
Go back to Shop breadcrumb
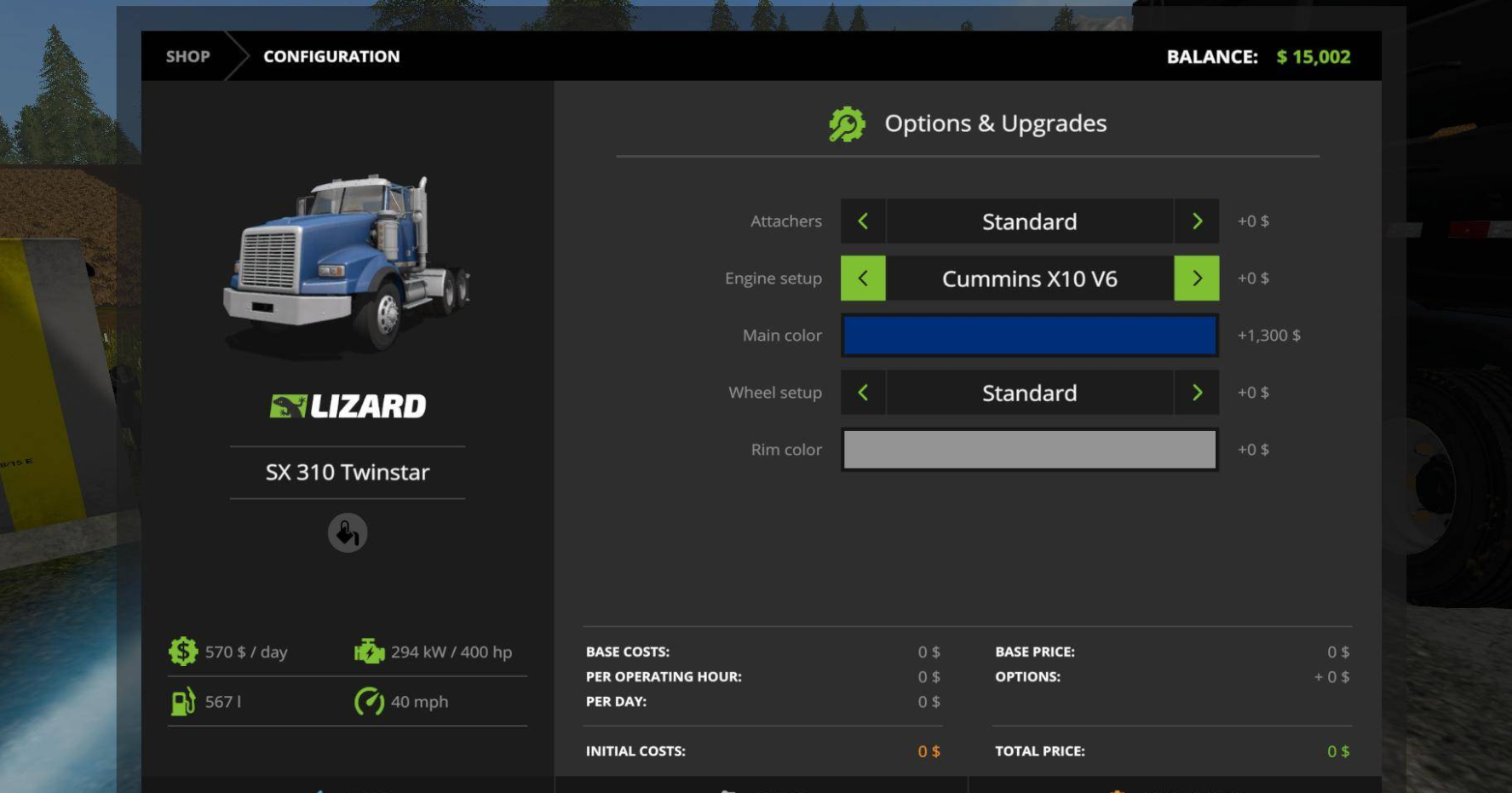point(187,57)
